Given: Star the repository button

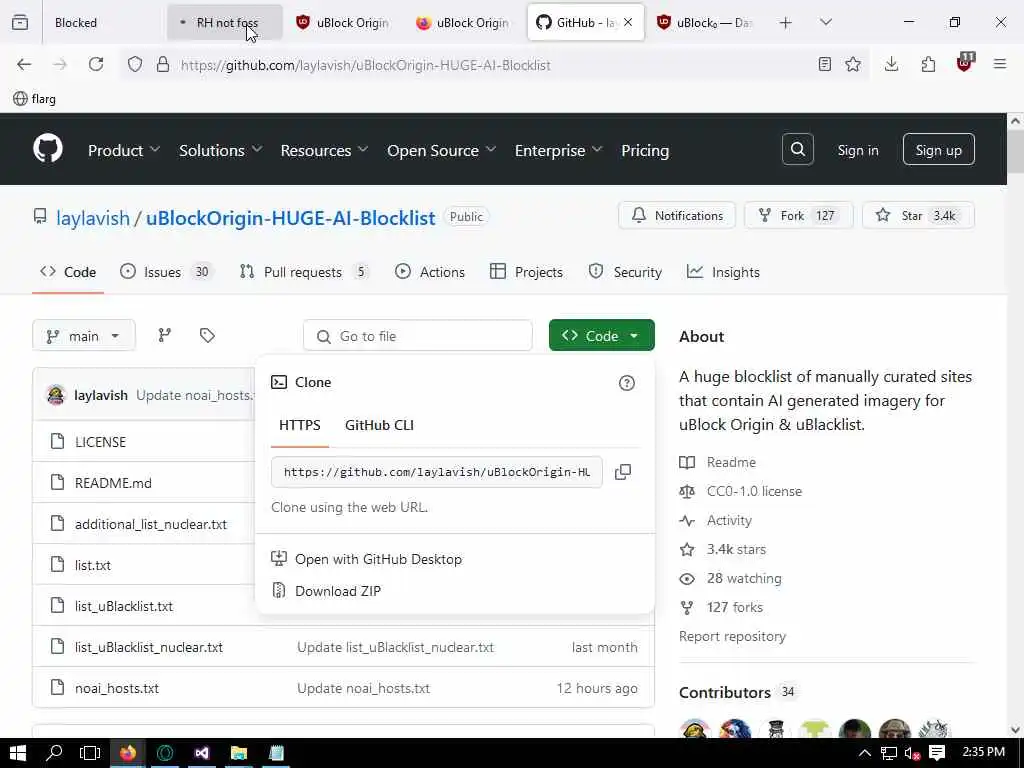Looking at the screenshot, I should (918, 216).
